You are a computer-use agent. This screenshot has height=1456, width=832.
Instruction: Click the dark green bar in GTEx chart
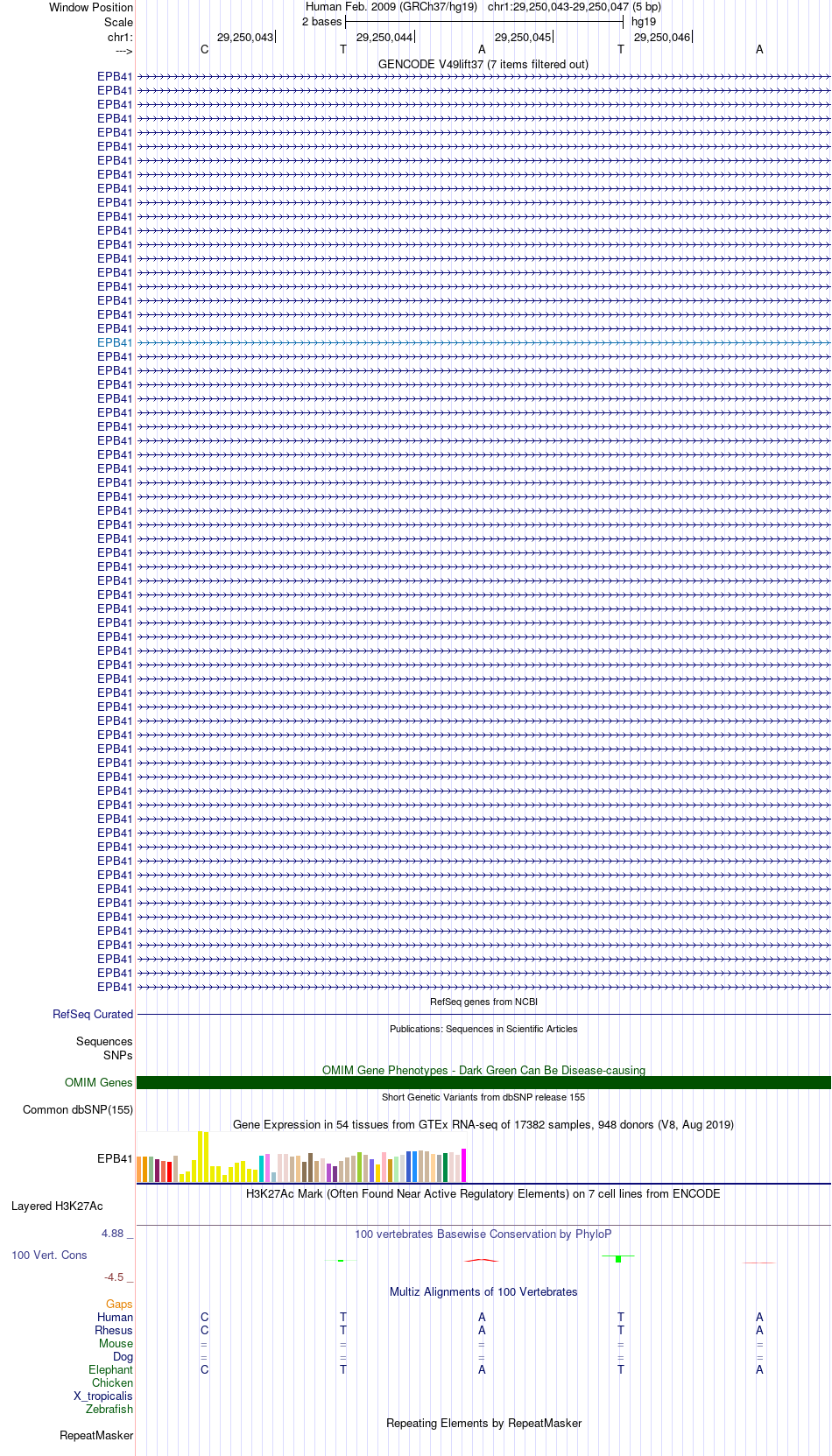(446, 1168)
